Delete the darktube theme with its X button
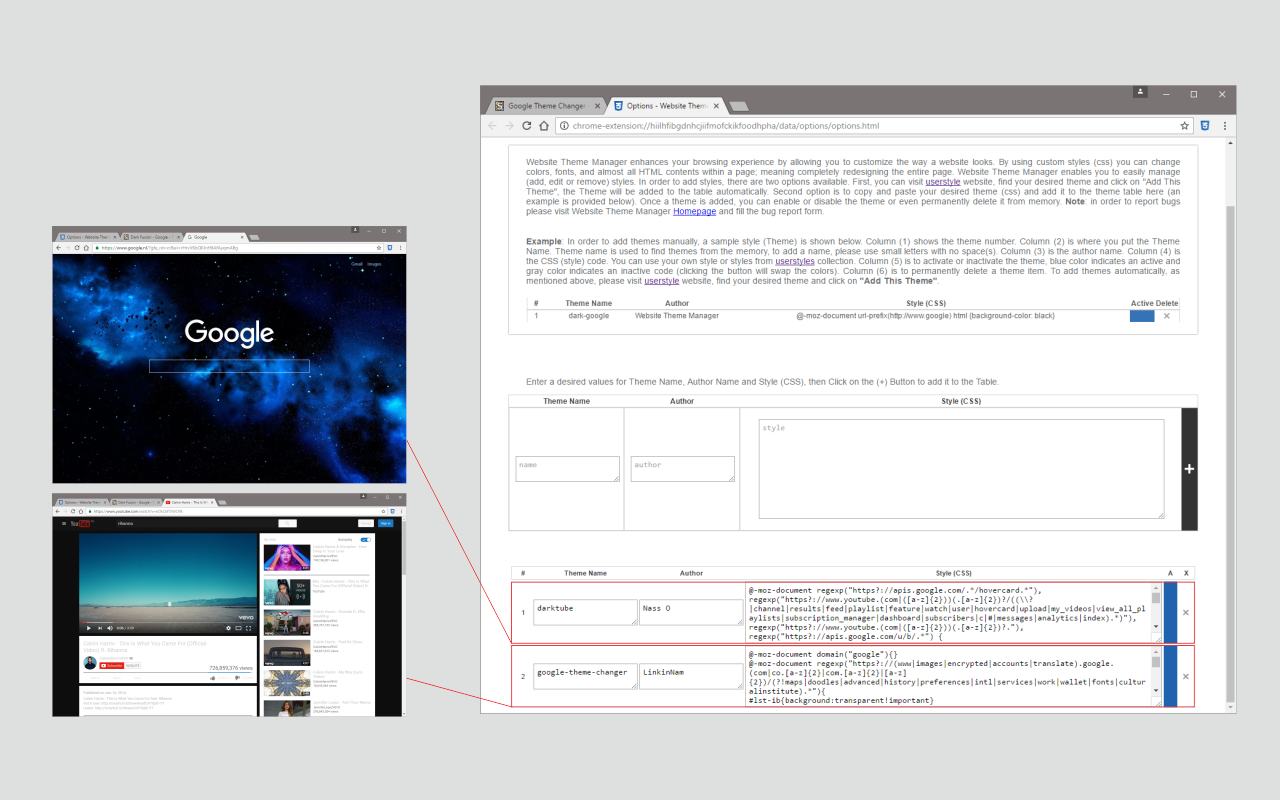 [1186, 612]
